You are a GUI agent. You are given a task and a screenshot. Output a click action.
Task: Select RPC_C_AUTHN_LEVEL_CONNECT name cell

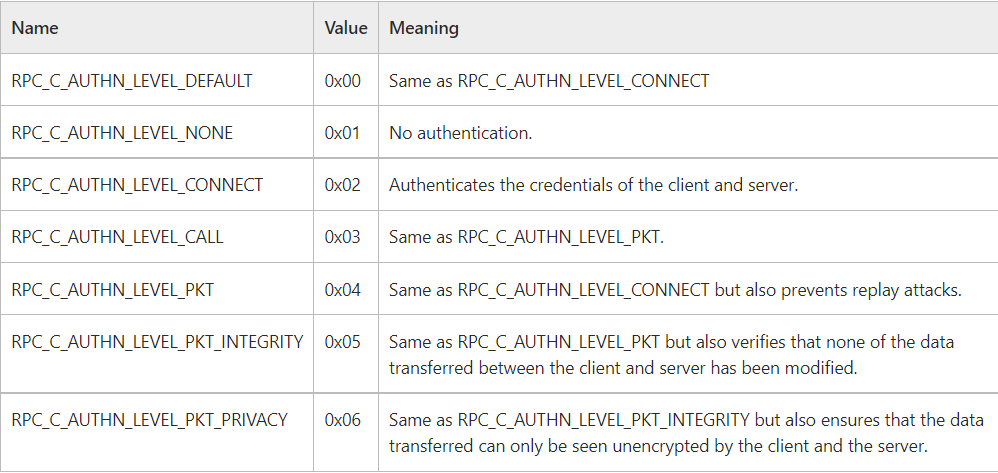(x=157, y=185)
